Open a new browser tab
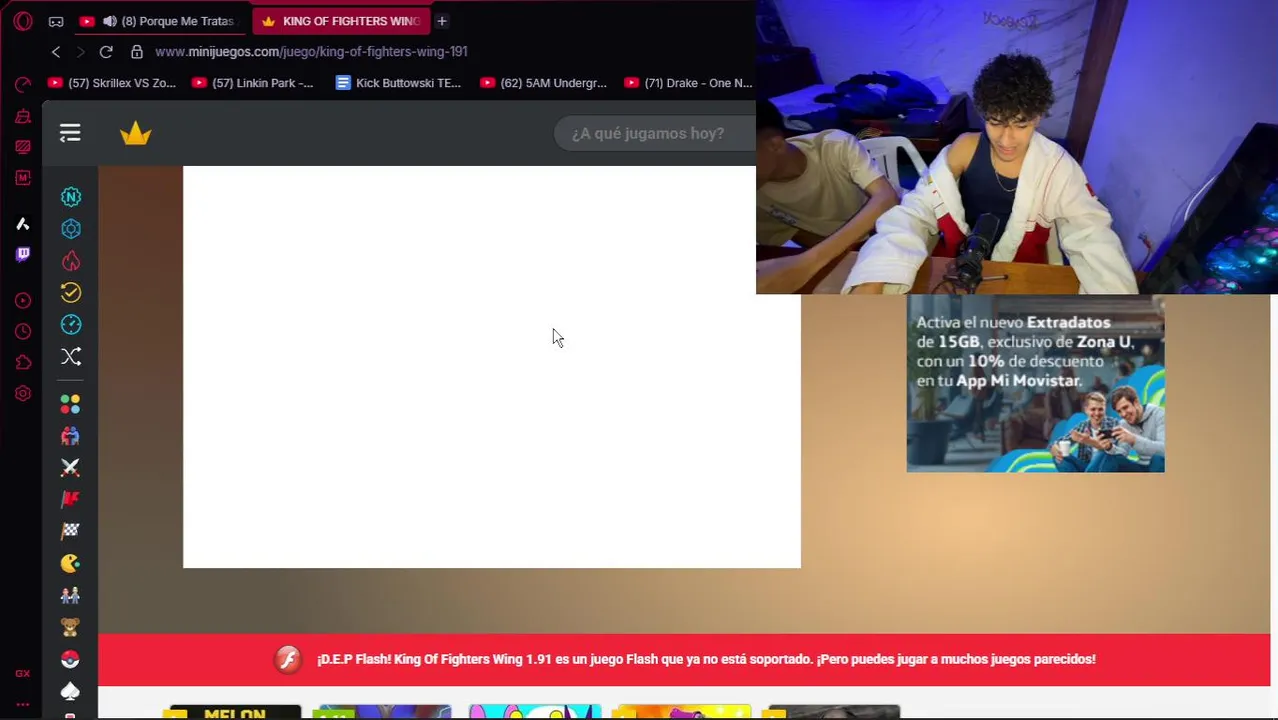Image resolution: width=1278 pixels, height=720 pixels. point(442,21)
